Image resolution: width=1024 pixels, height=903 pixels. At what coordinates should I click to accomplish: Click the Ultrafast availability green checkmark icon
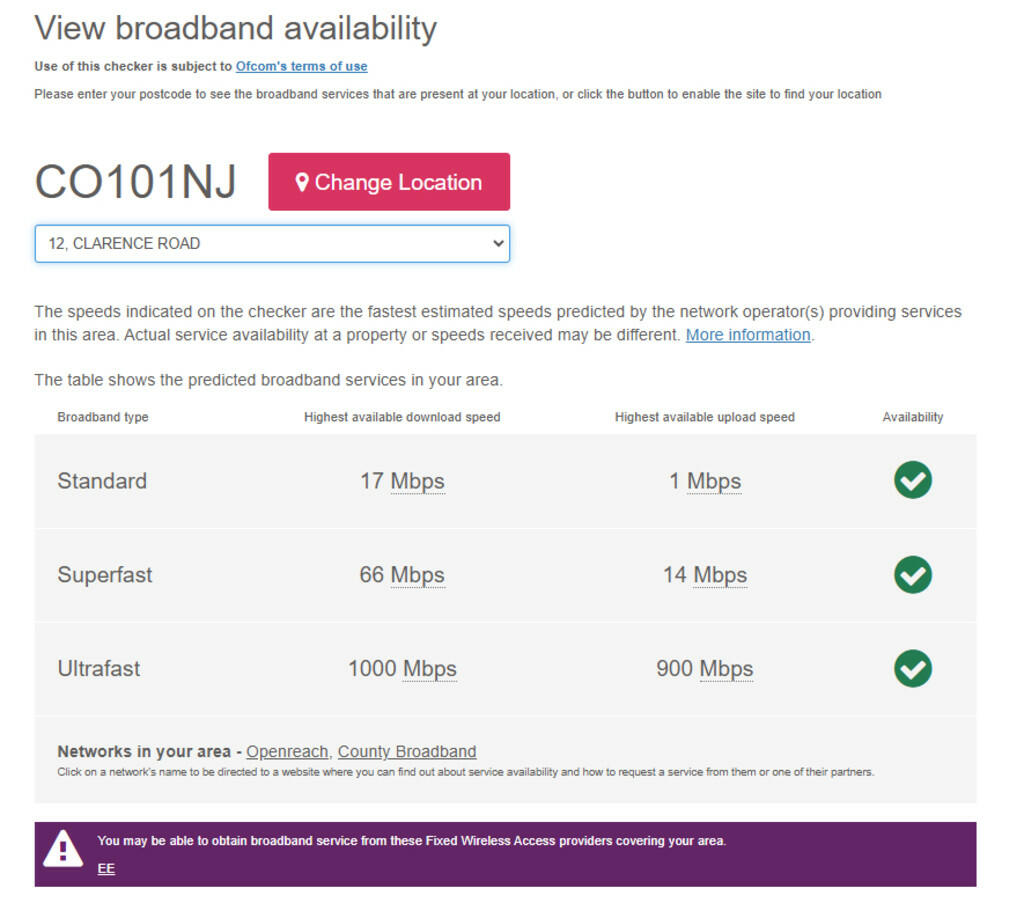click(912, 669)
